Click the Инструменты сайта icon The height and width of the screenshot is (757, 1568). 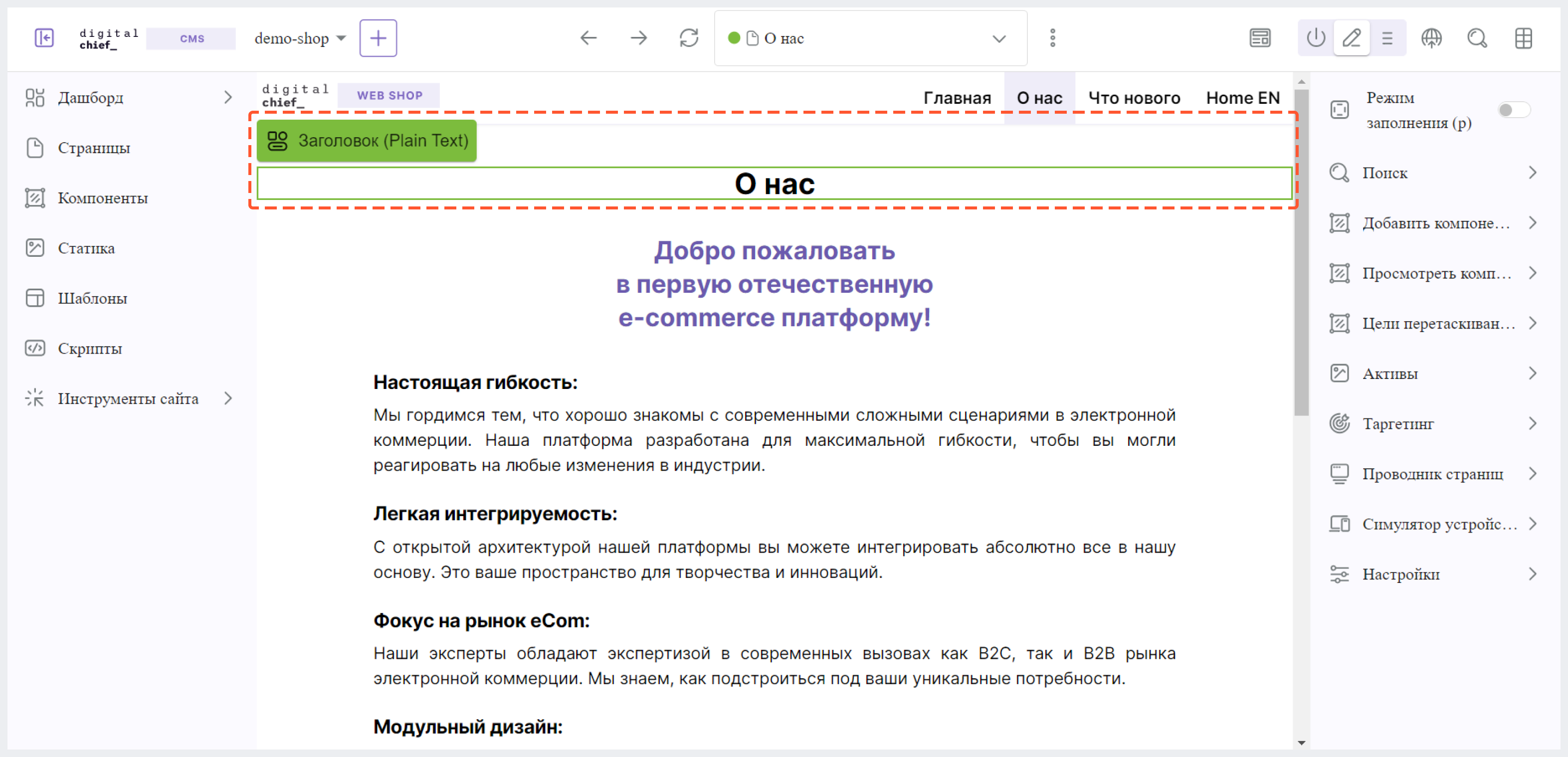click(x=35, y=398)
